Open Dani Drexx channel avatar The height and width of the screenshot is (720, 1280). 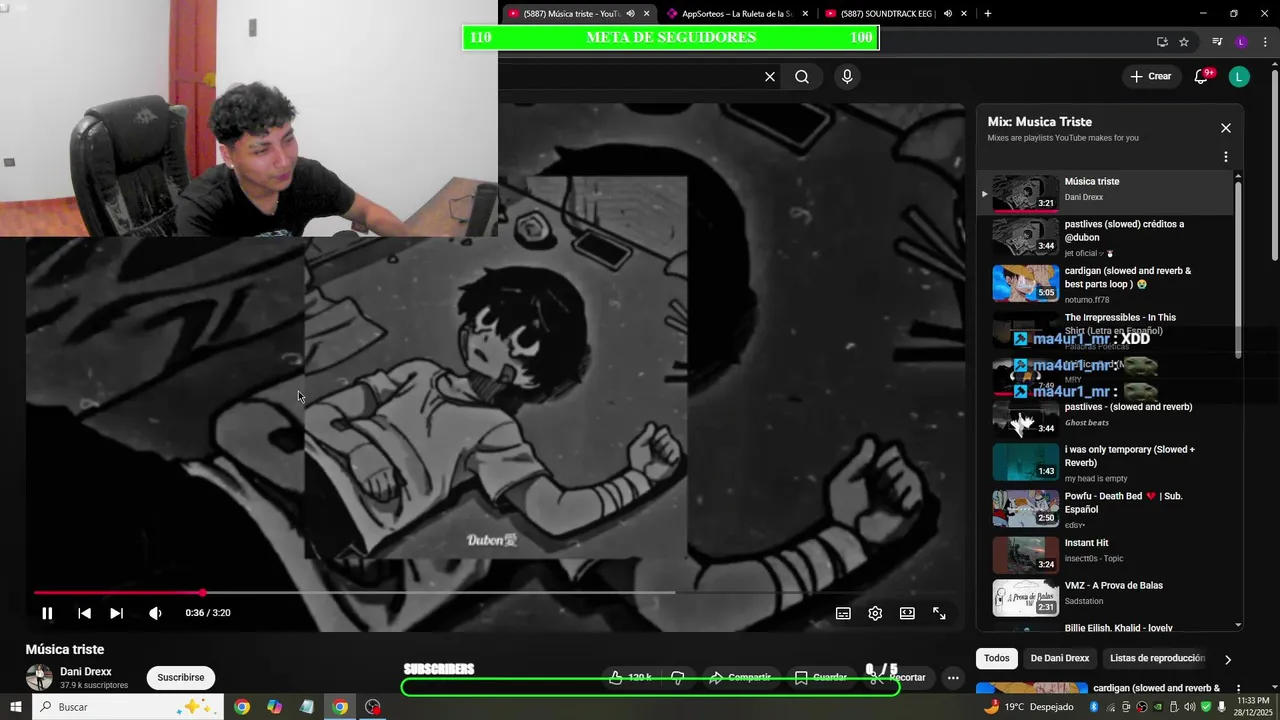[x=39, y=677]
